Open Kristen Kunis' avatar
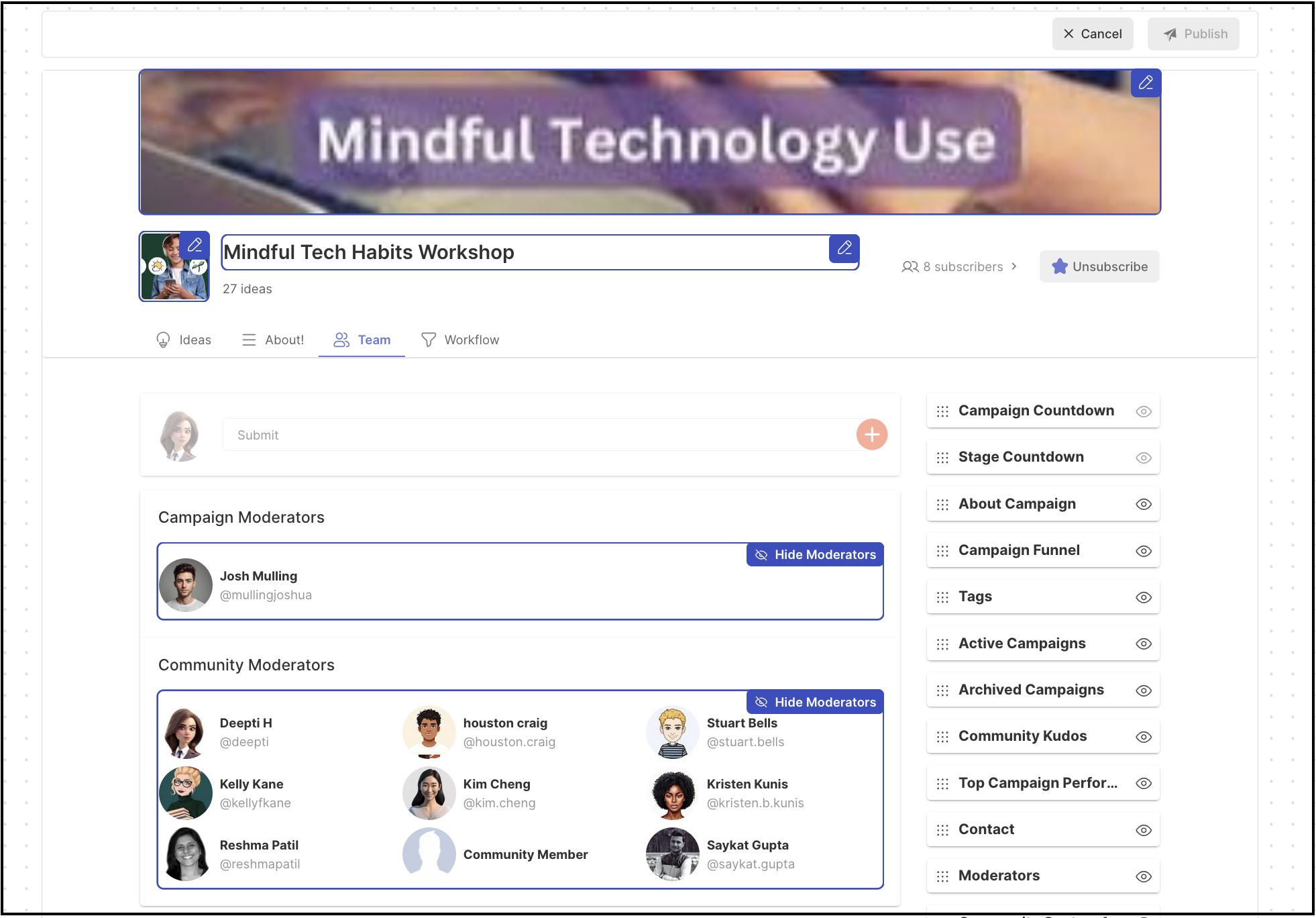Screen dimensions: 1316x918 673,793
